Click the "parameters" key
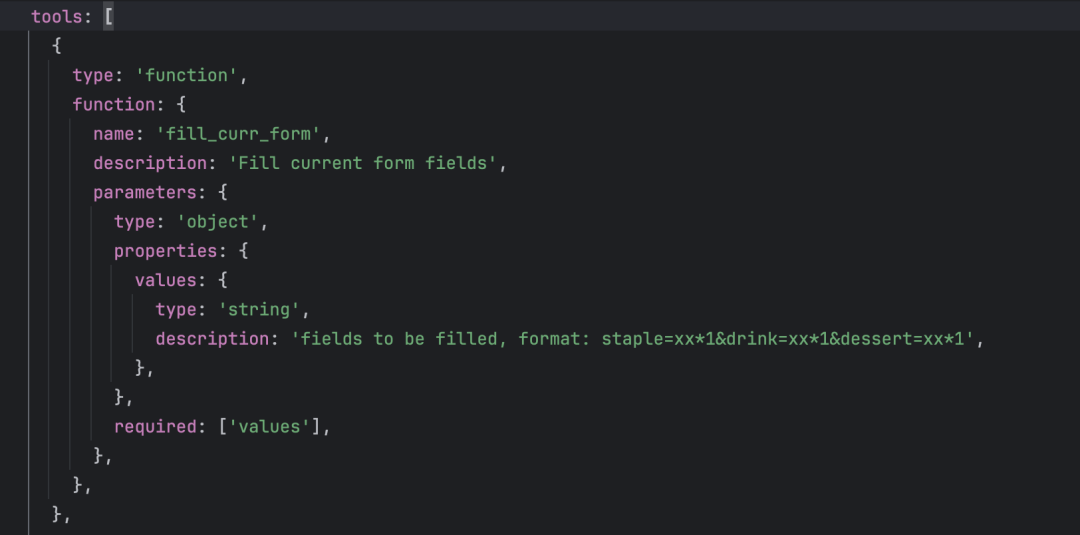The width and height of the screenshot is (1080, 535). pyautogui.click(x=140, y=192)
